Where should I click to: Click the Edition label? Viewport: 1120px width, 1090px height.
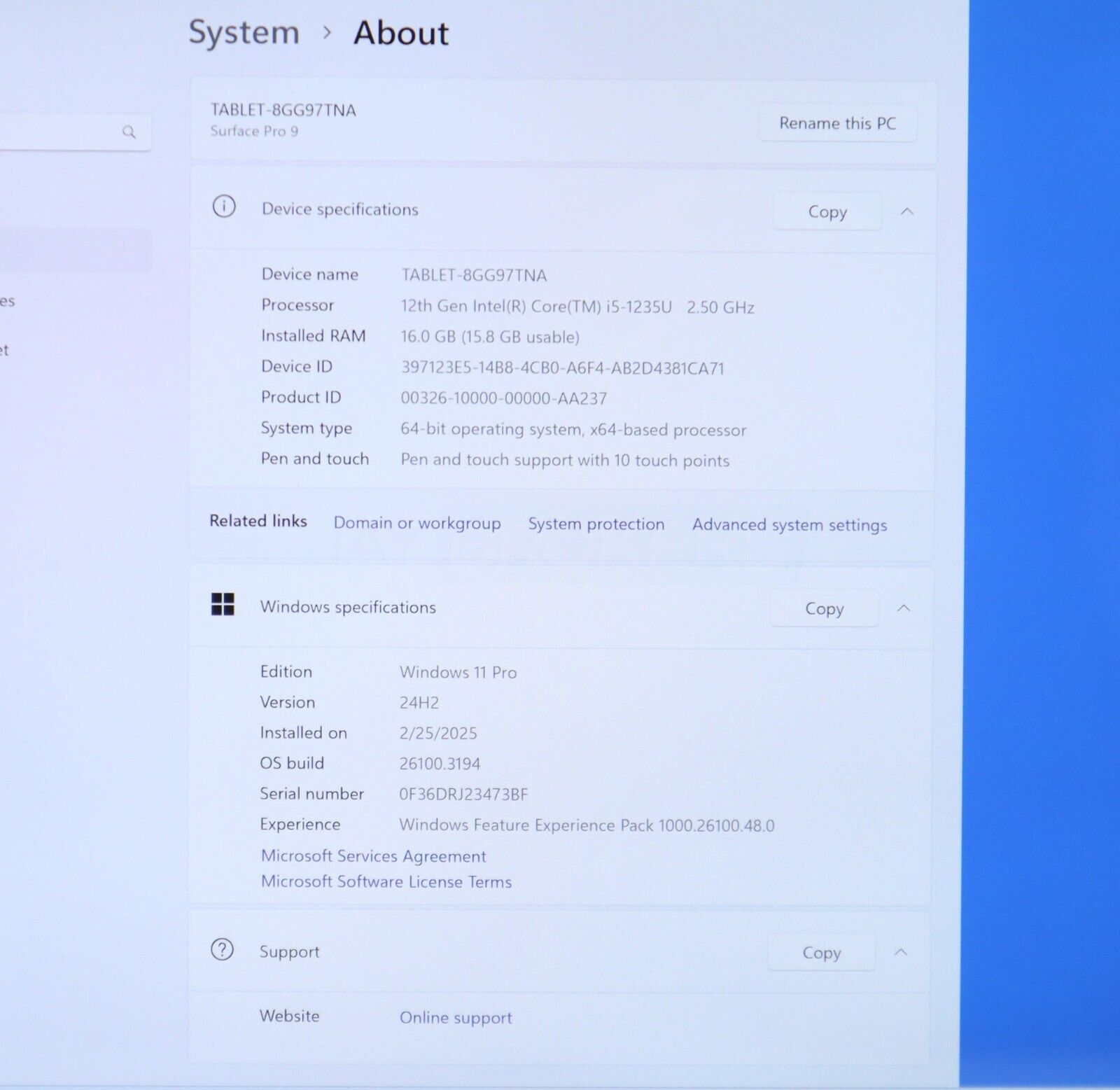tap(286, 671)
